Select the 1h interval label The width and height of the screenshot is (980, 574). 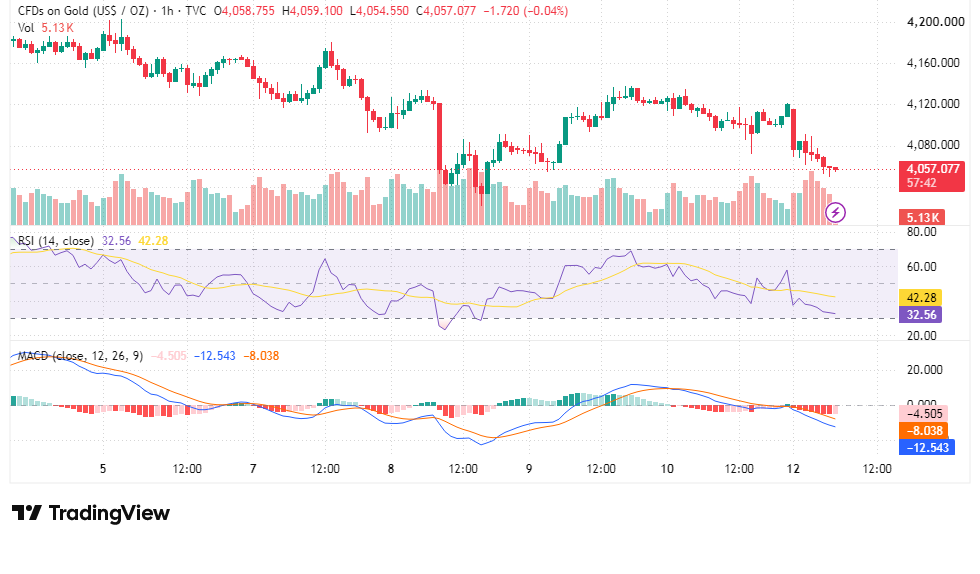click(x=168, y=11)
